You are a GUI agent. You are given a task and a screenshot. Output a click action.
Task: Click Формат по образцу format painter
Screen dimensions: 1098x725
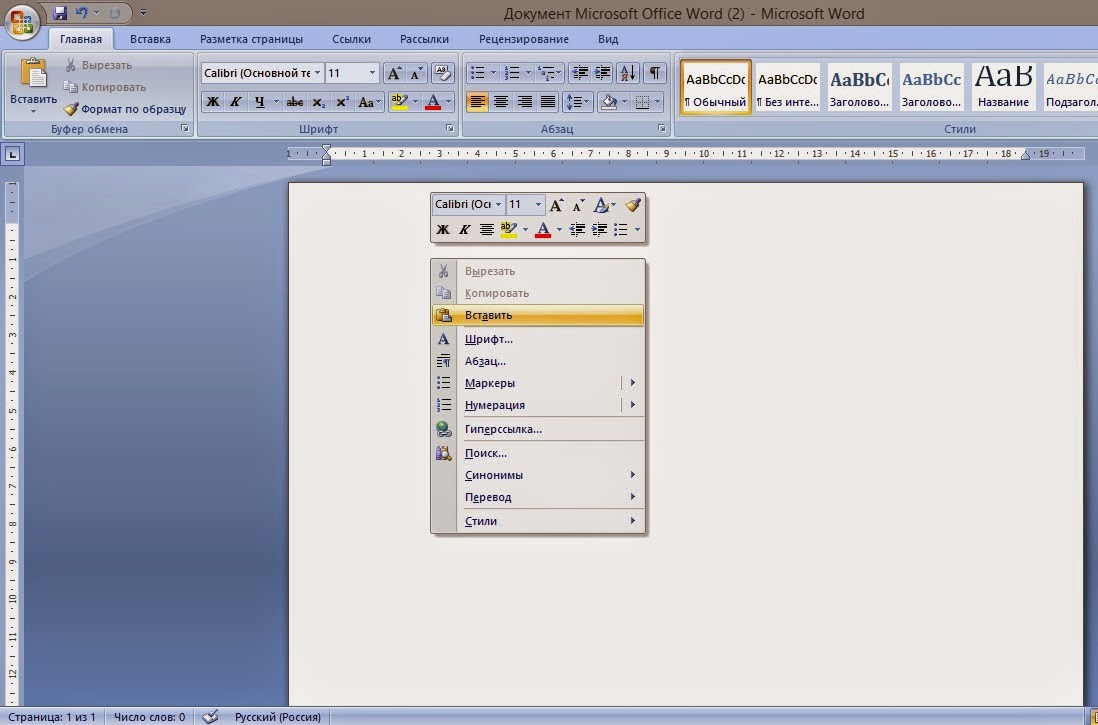(125, 109)
